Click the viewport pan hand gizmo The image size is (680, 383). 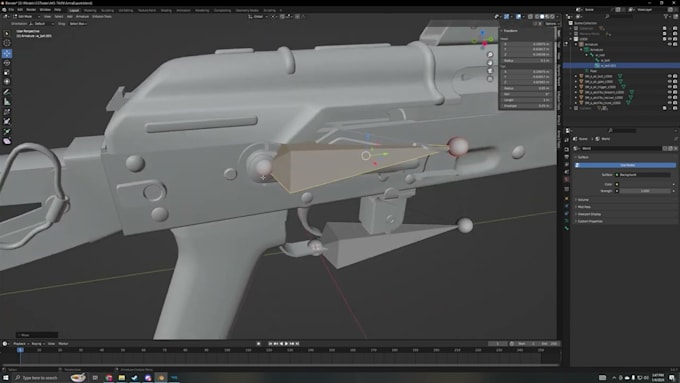(490, 62)
